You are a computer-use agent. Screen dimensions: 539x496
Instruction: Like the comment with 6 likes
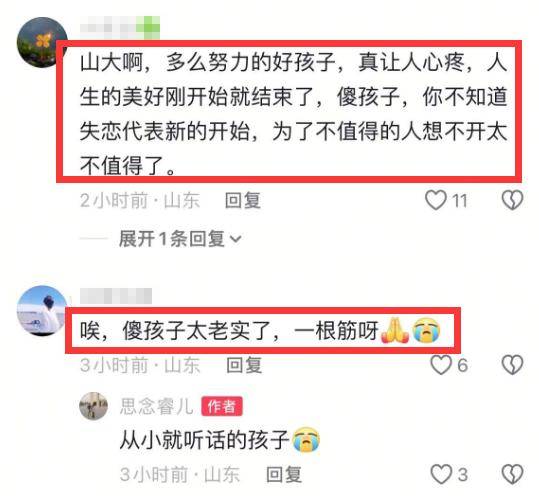441,364
